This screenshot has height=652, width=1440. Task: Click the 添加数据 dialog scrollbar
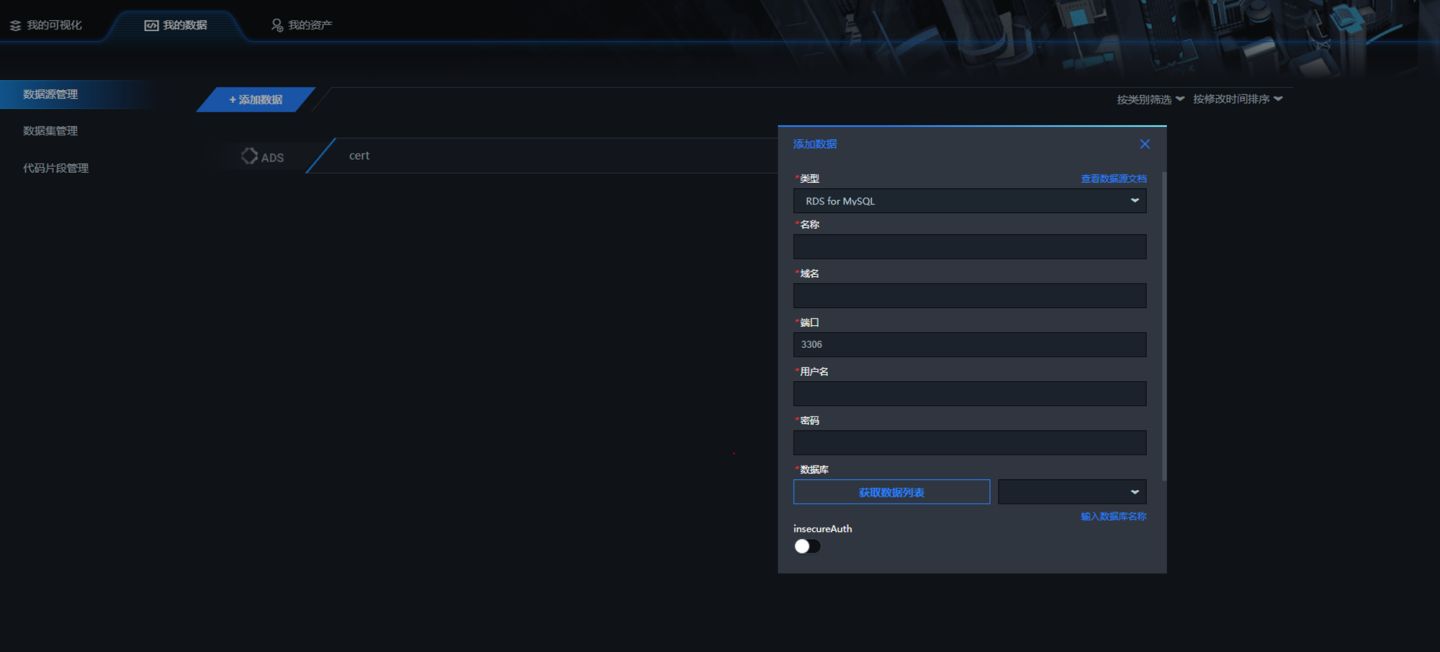[1163, 325]
